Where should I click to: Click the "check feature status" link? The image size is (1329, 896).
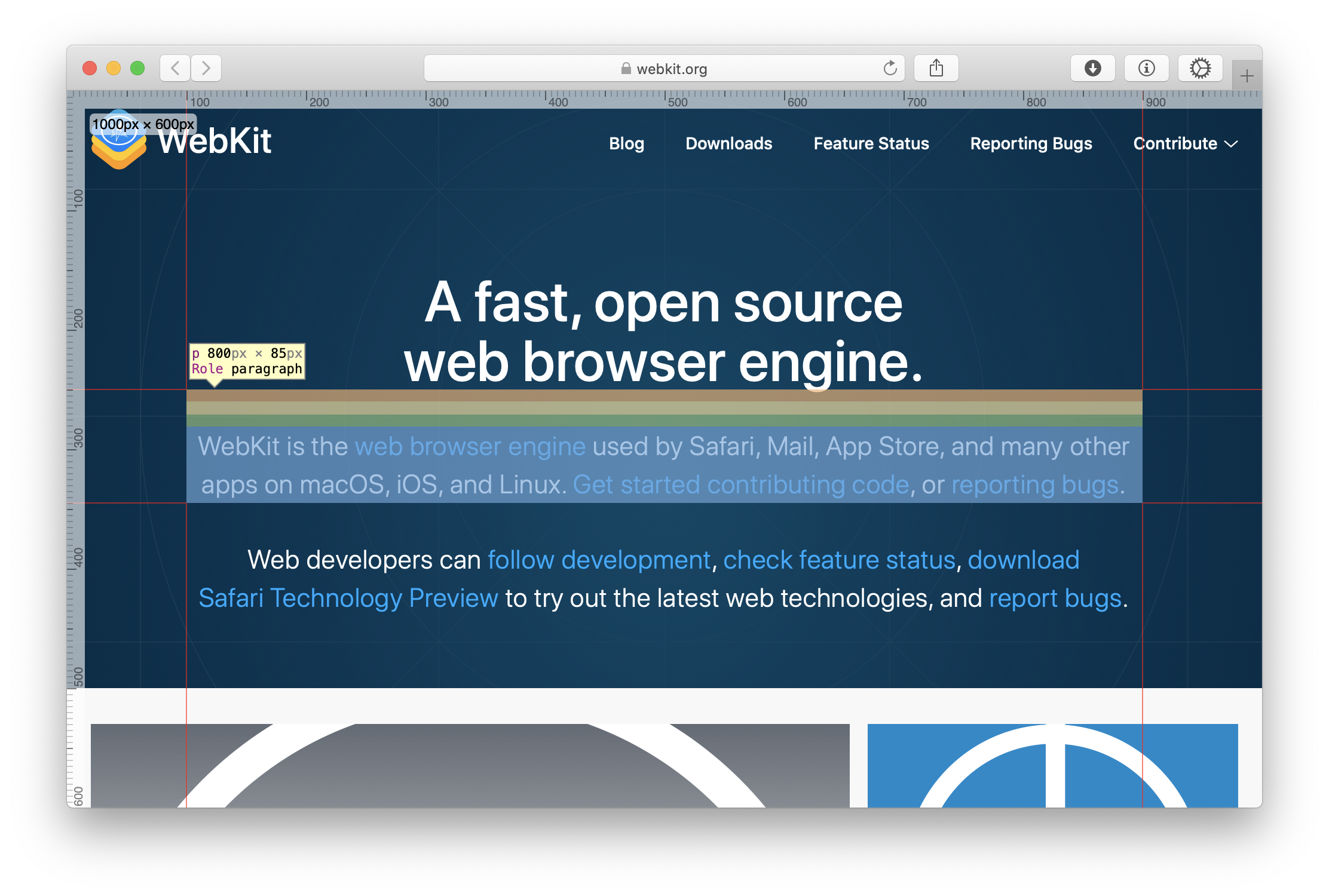pyautogui.click(x=839, y=560)
